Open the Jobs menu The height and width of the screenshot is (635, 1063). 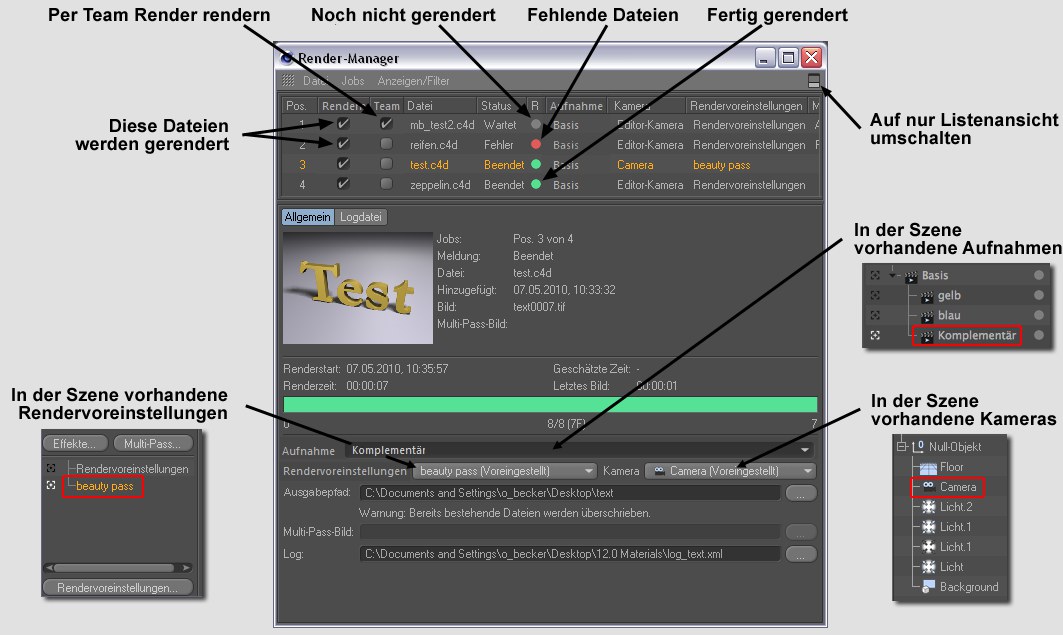pos(353,81)
